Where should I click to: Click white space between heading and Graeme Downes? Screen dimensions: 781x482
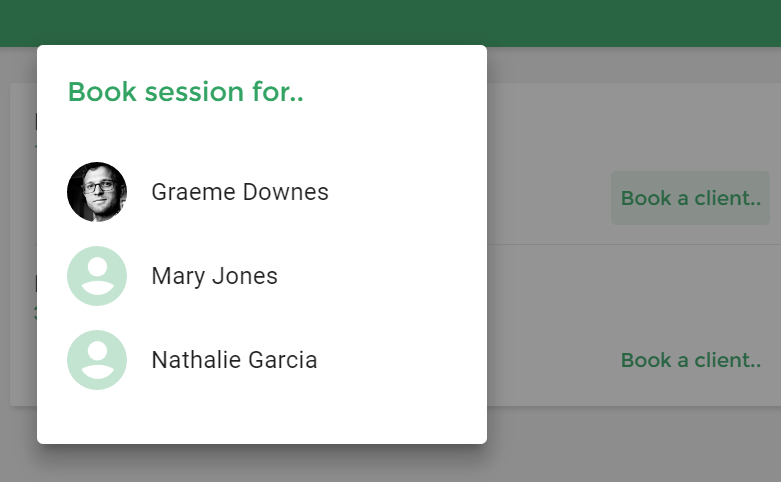(x=262, y=133)
